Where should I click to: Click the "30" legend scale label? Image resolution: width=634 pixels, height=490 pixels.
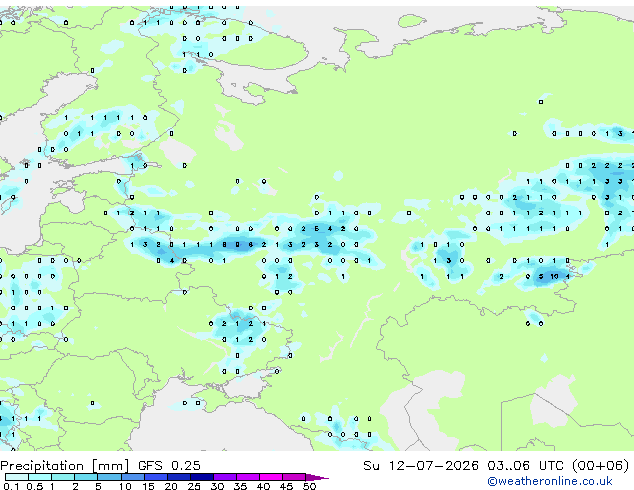click(217, 486)
